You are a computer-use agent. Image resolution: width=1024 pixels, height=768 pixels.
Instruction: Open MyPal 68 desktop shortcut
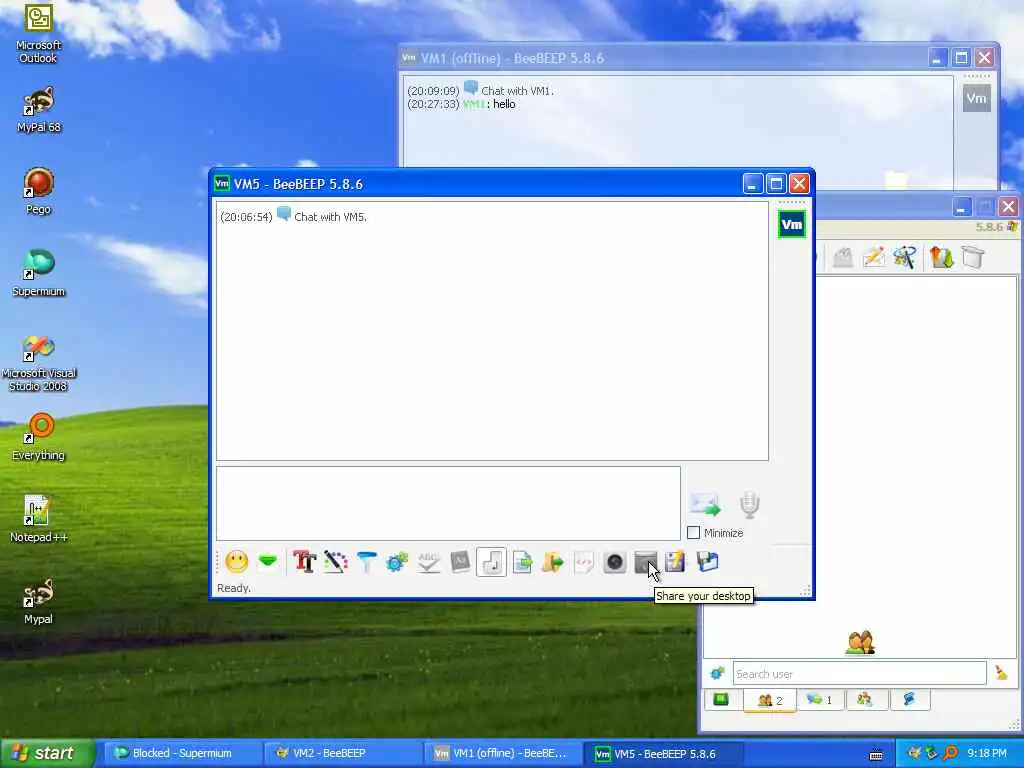click(x=39, y=110)
